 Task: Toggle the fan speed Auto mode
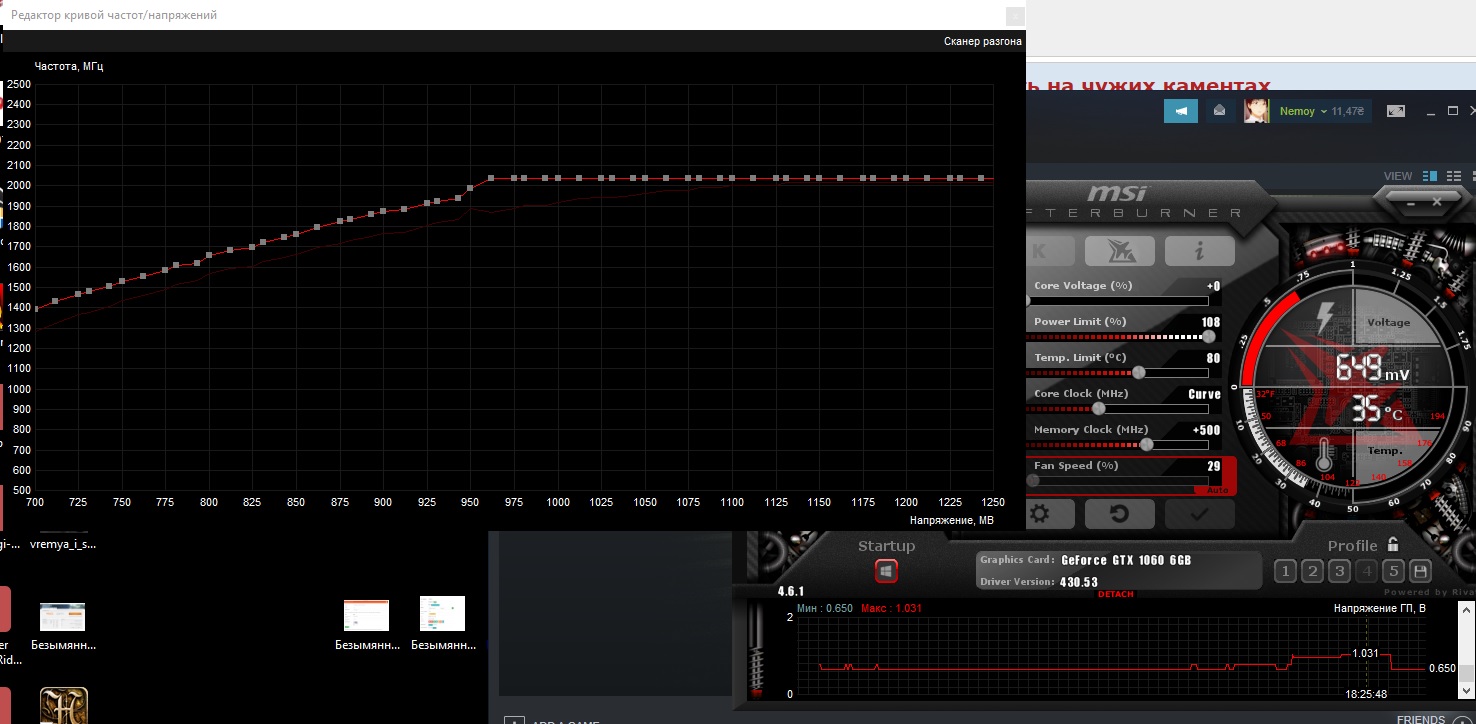[x=1217, y=491]
